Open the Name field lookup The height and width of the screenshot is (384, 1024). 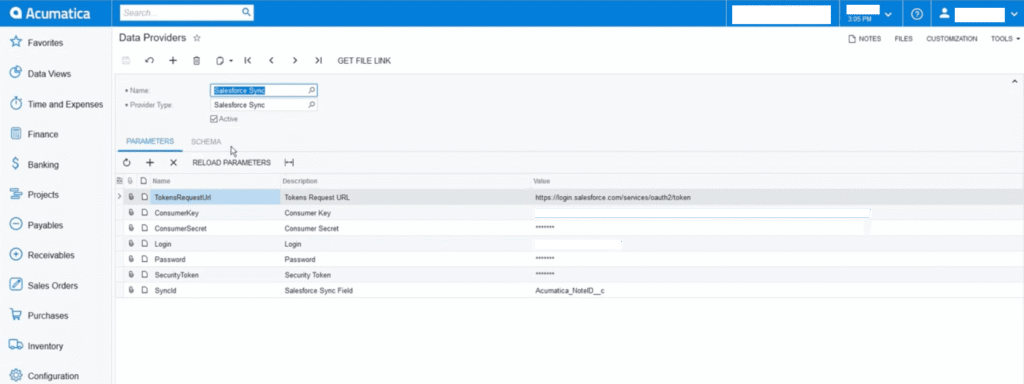pyautogui.click(x=312, y=91)
